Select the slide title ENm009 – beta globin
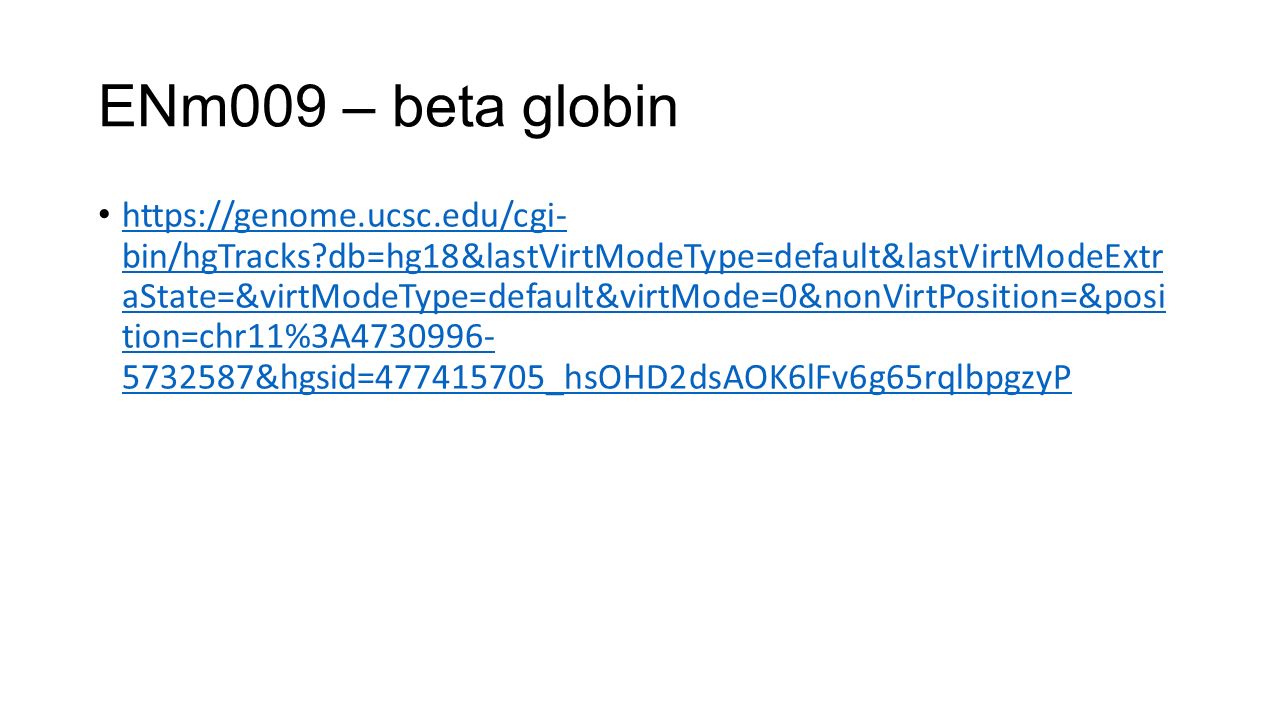Screen dimensions: 1280x720 coord(388,108)
